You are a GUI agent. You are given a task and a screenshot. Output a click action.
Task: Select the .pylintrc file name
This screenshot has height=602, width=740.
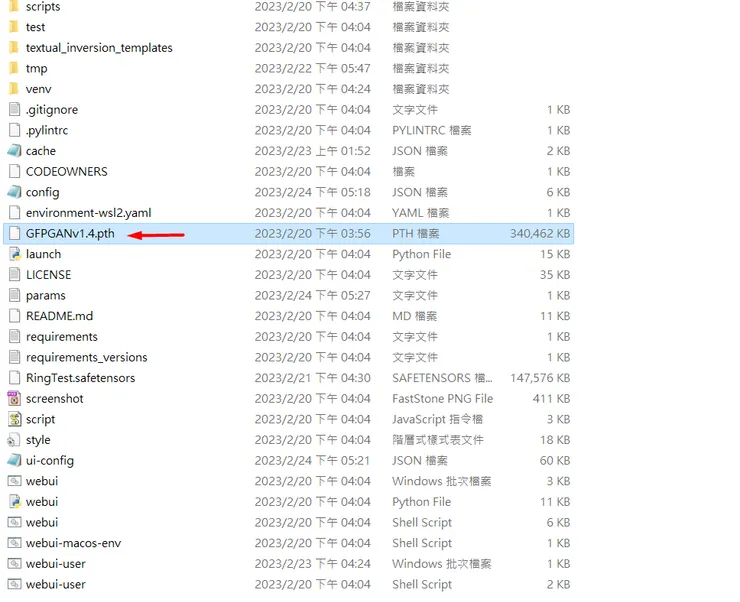click(47, 130)
